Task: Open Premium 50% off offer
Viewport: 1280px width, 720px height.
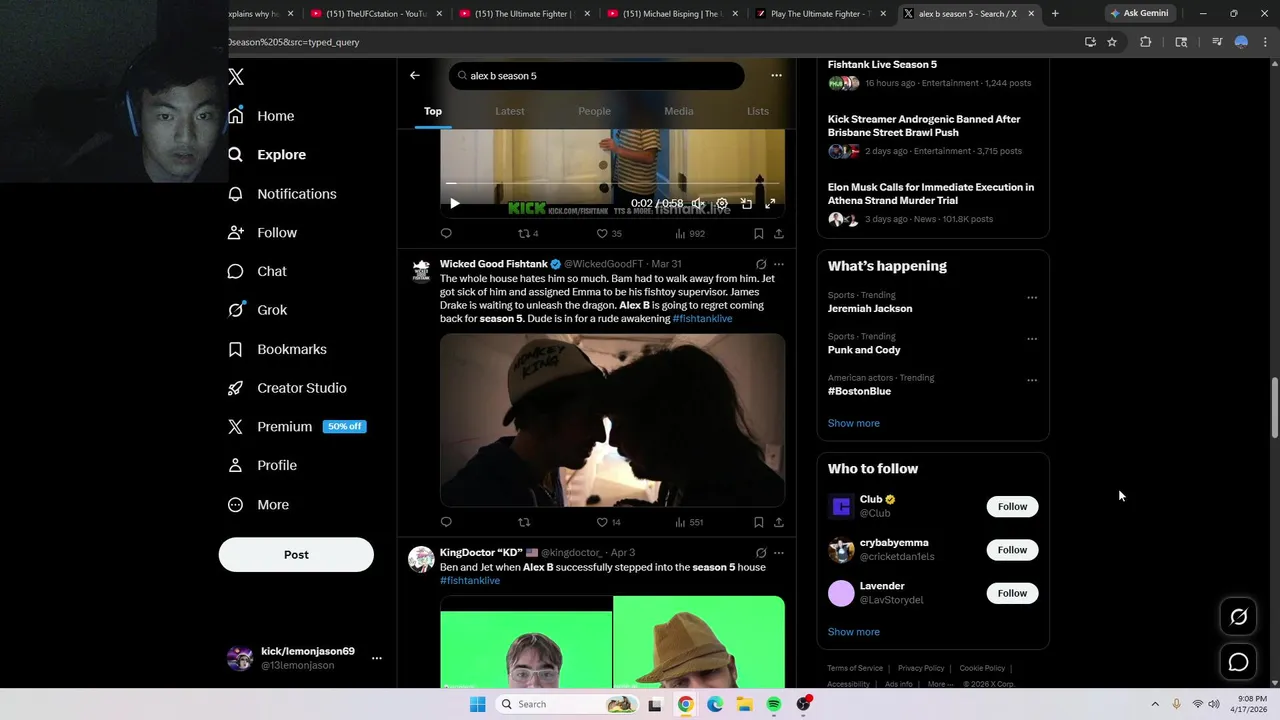Action: pyautogui.click(x=297, y=427)
